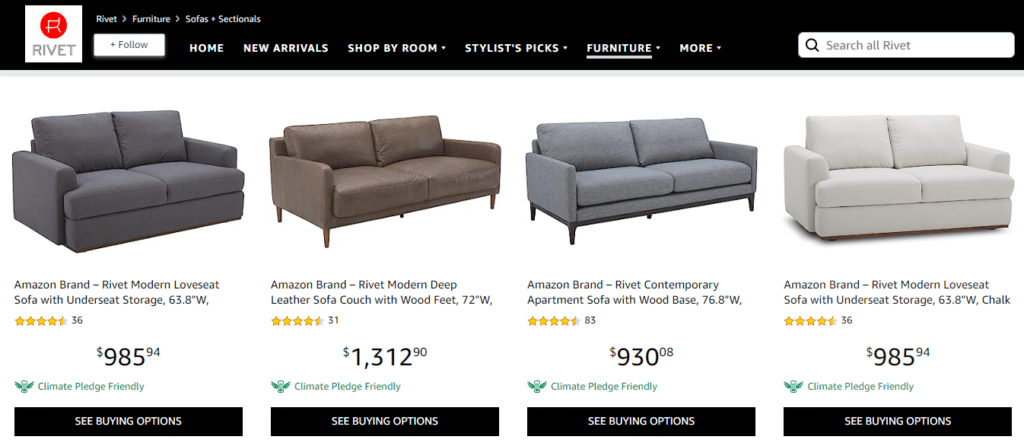The height and width of the screenshot is (446, 1024).
Task: Expand the More dropdown menu
Action: pos(700,48)
